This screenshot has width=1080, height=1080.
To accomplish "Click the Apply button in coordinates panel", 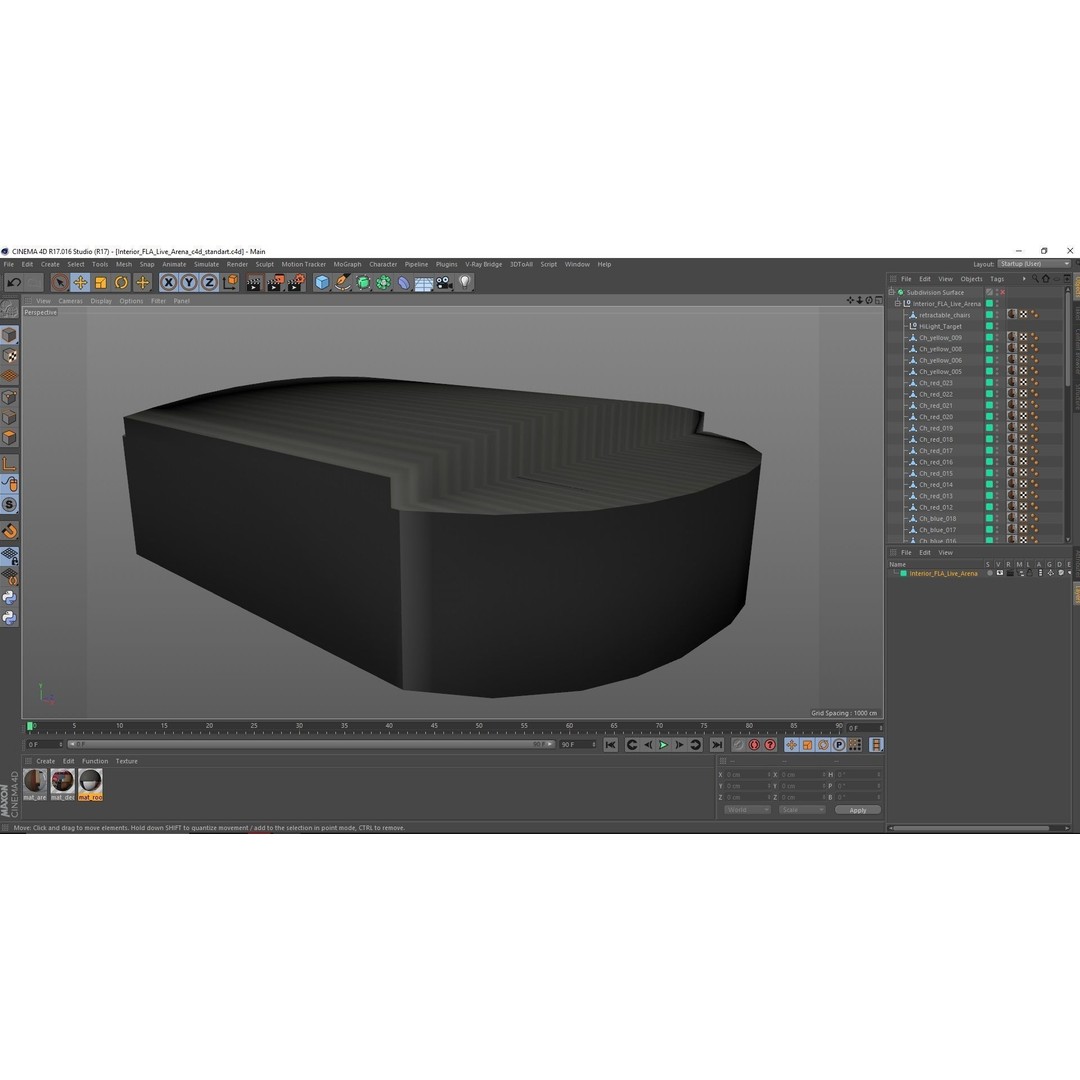I will click(x=857, y=809).
